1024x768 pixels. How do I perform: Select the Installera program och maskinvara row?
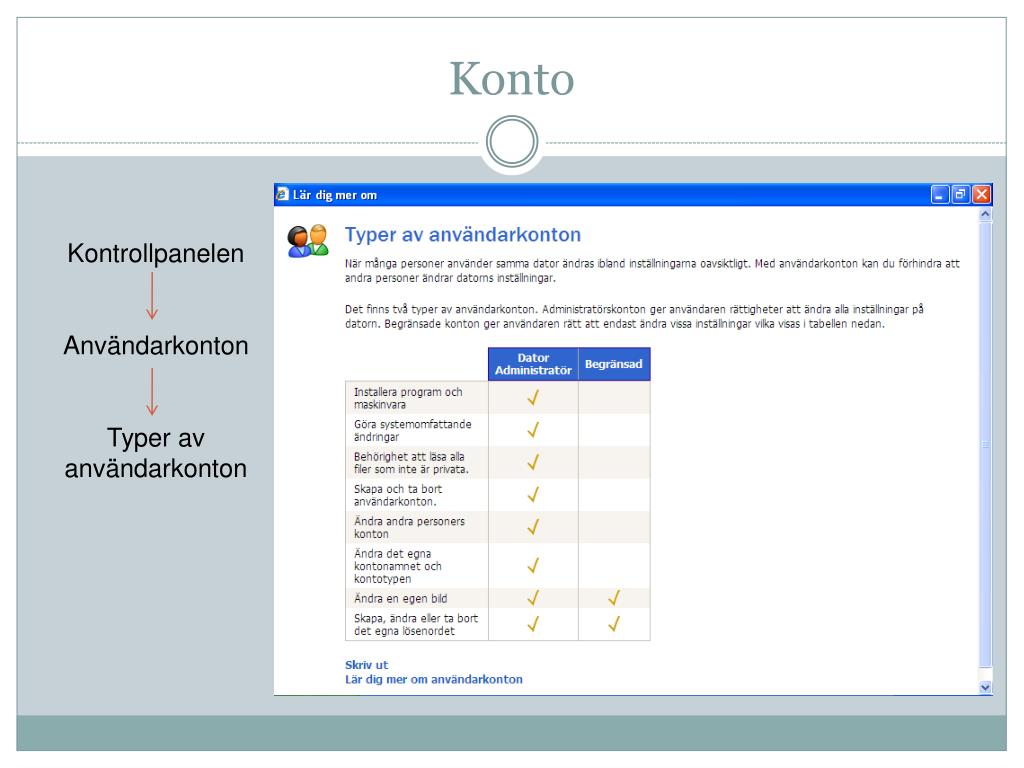tap(498, 398)
